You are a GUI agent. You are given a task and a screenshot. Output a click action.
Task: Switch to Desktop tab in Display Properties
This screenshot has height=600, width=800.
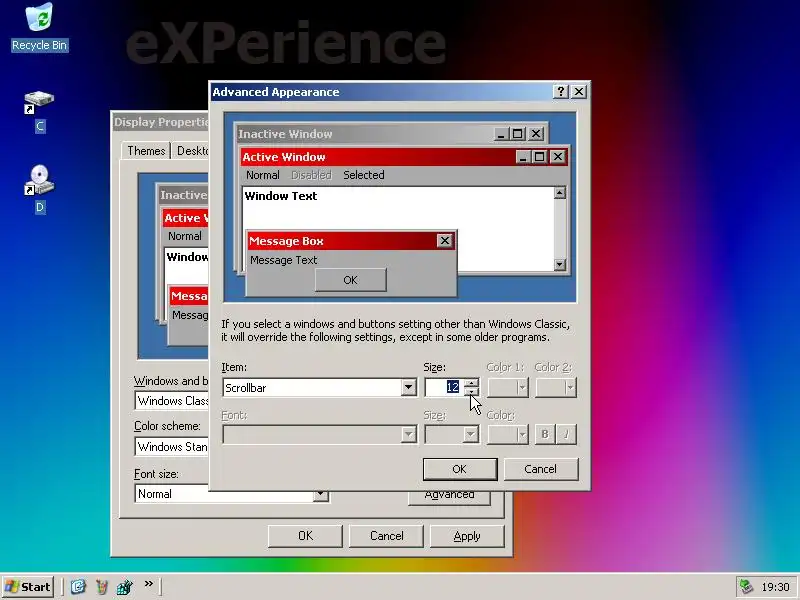click(191, 151)
